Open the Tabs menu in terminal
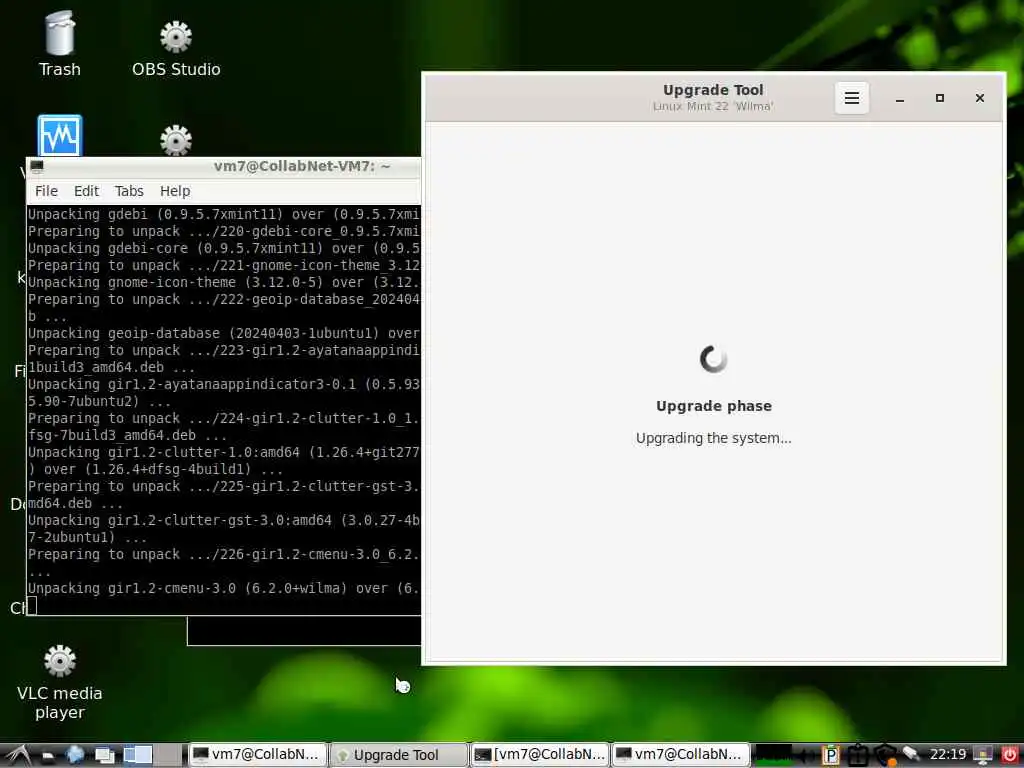 [129, 191]
